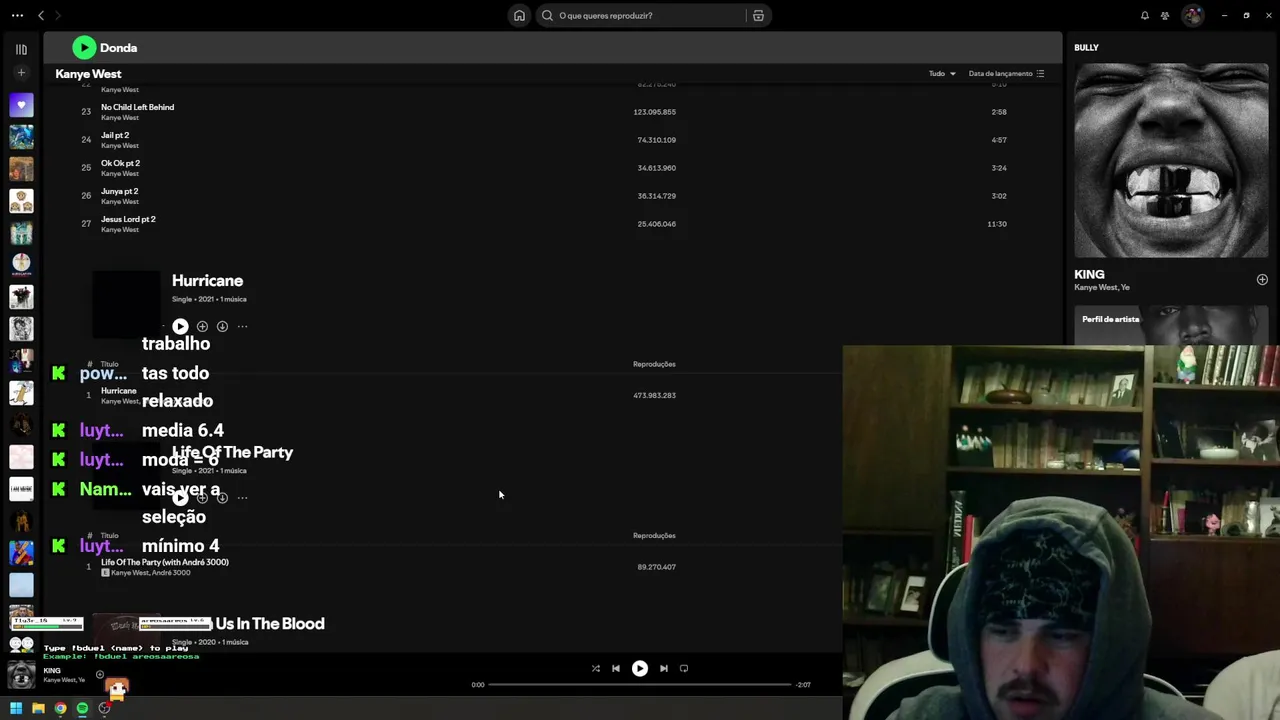Open Liked Songs heart playlist
Screen dimensions: 1280x720
21,105
